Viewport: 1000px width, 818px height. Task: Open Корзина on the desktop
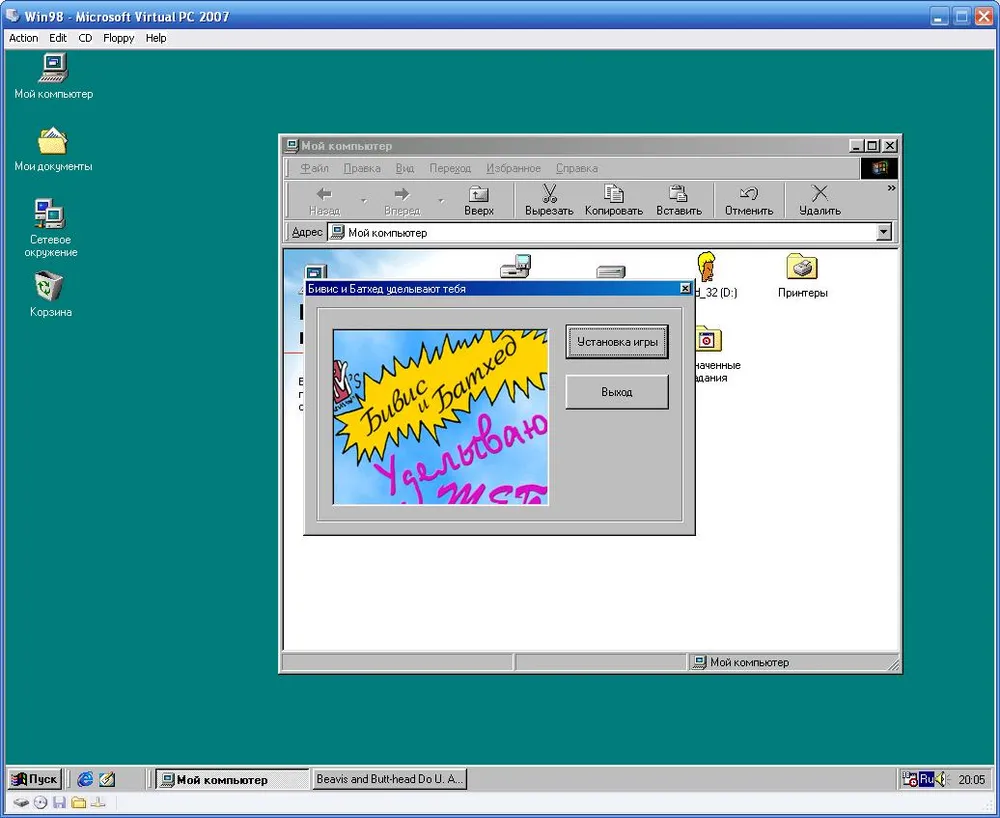(50, 288)
